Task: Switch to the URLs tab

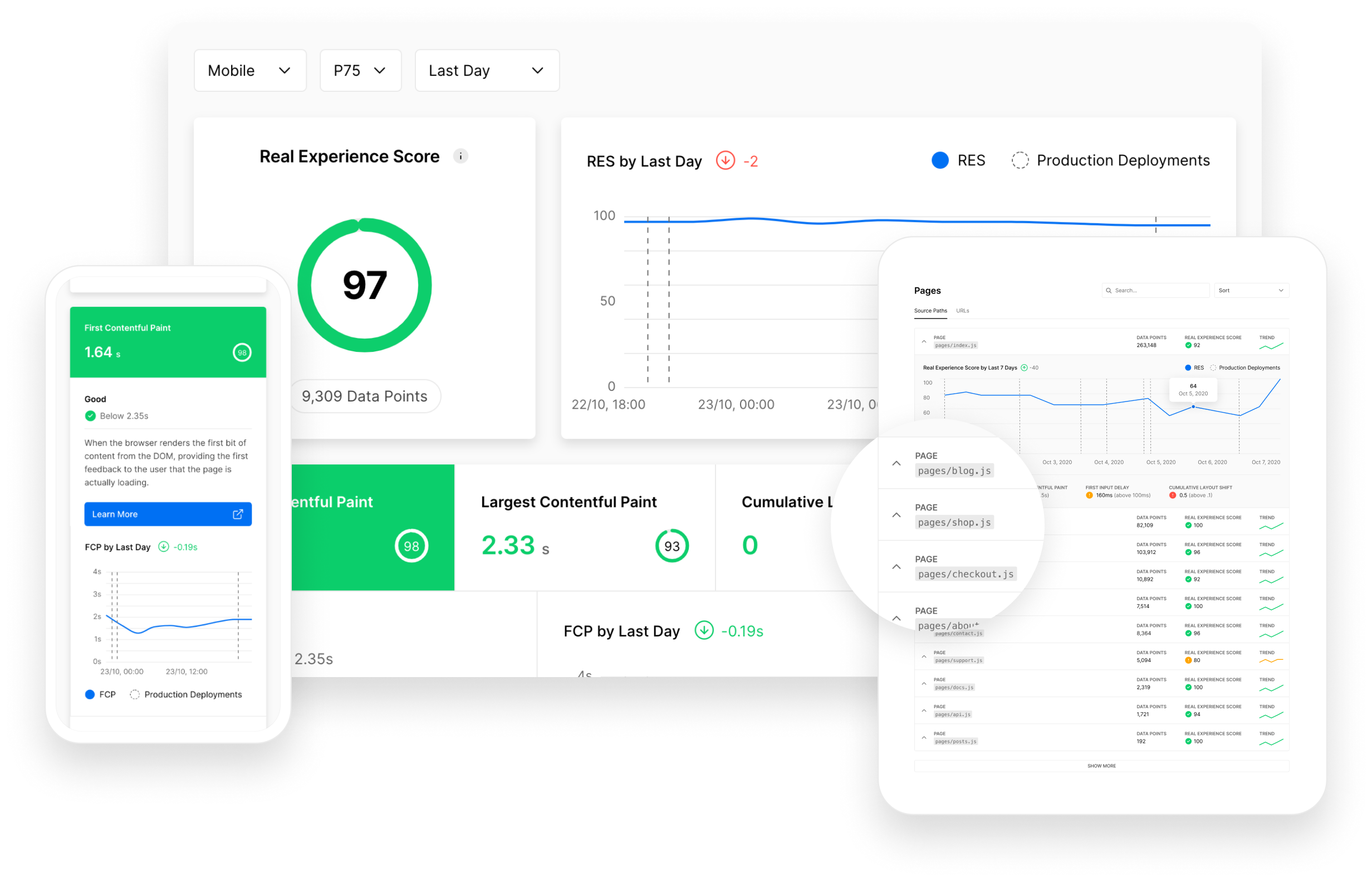Action: point(962,310)
